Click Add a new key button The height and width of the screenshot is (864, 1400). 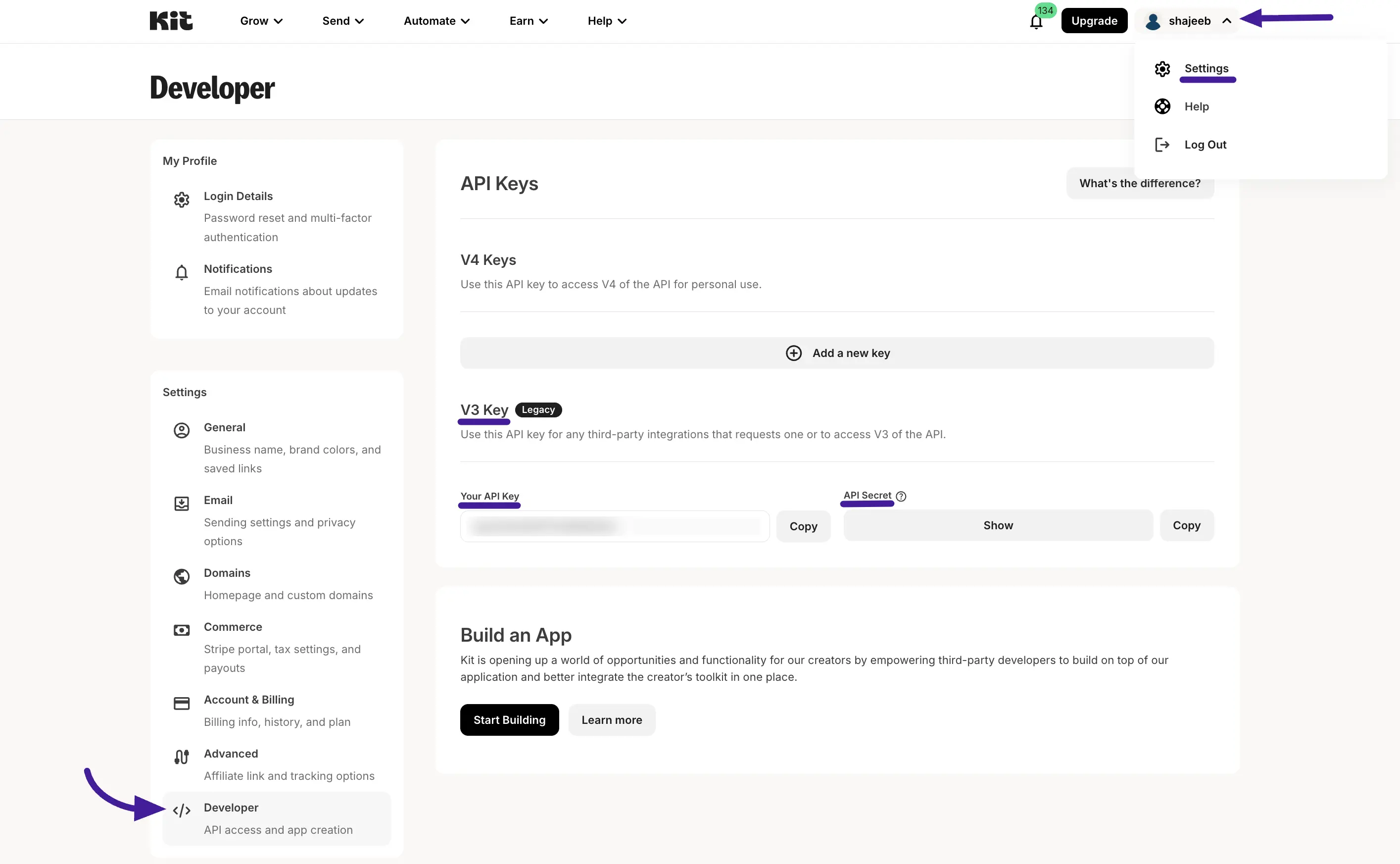point(837,353)
